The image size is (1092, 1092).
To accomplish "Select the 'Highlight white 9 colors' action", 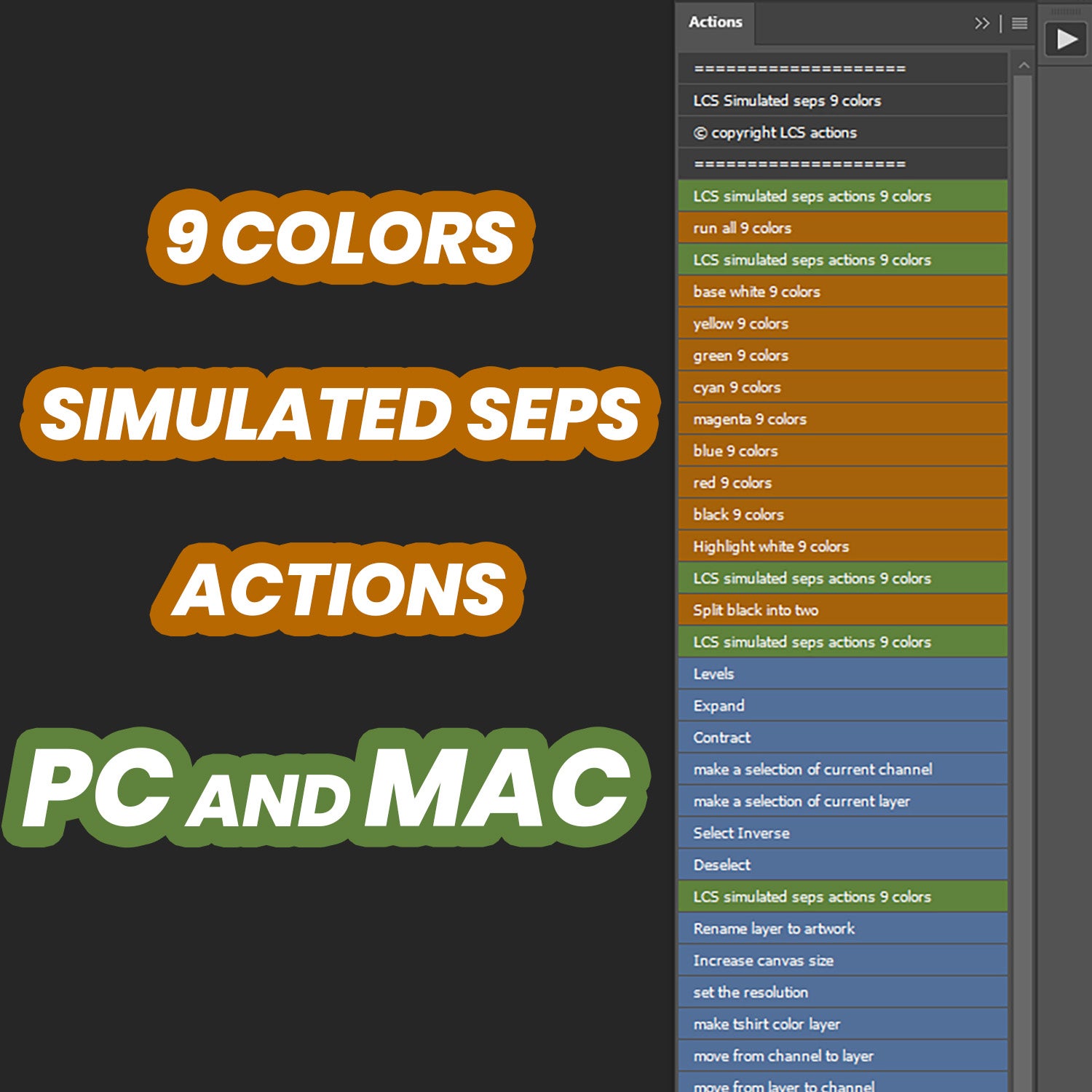I will [x=801, y=546].
